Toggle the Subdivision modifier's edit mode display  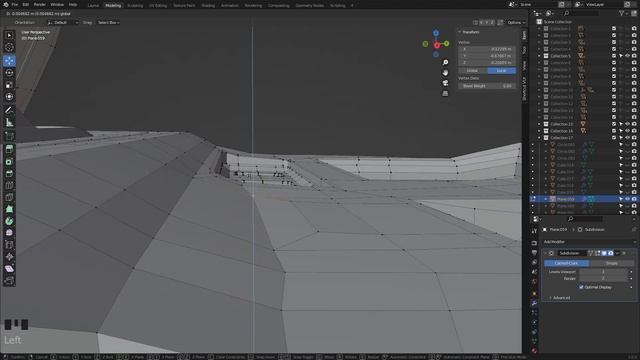click(597, 253)
